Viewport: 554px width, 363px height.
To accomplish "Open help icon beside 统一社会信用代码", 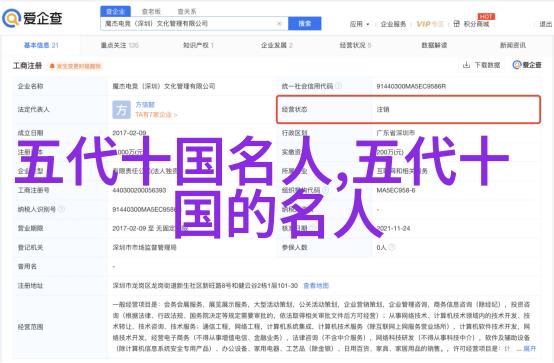I will (x=338, y=86).
